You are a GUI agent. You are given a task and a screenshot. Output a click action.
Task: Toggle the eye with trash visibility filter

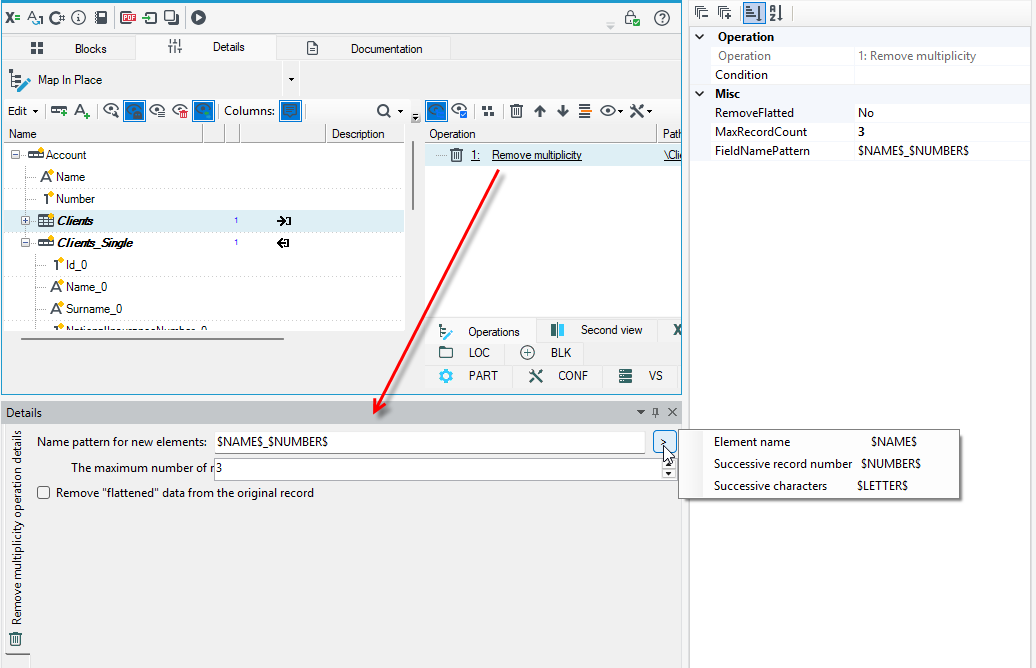(180, 111)
